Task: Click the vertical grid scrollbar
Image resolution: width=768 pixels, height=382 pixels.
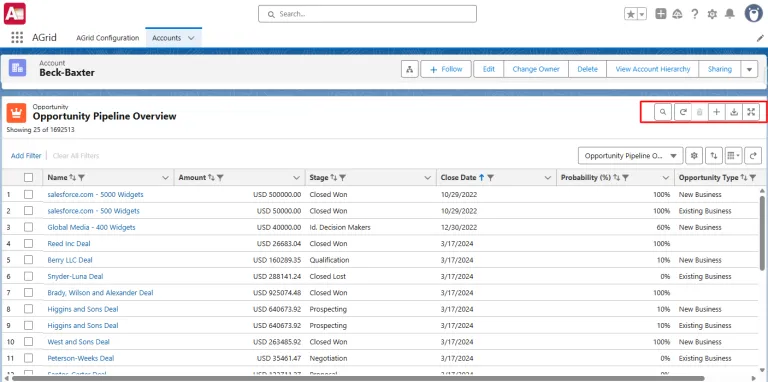Action: point(762,233)
